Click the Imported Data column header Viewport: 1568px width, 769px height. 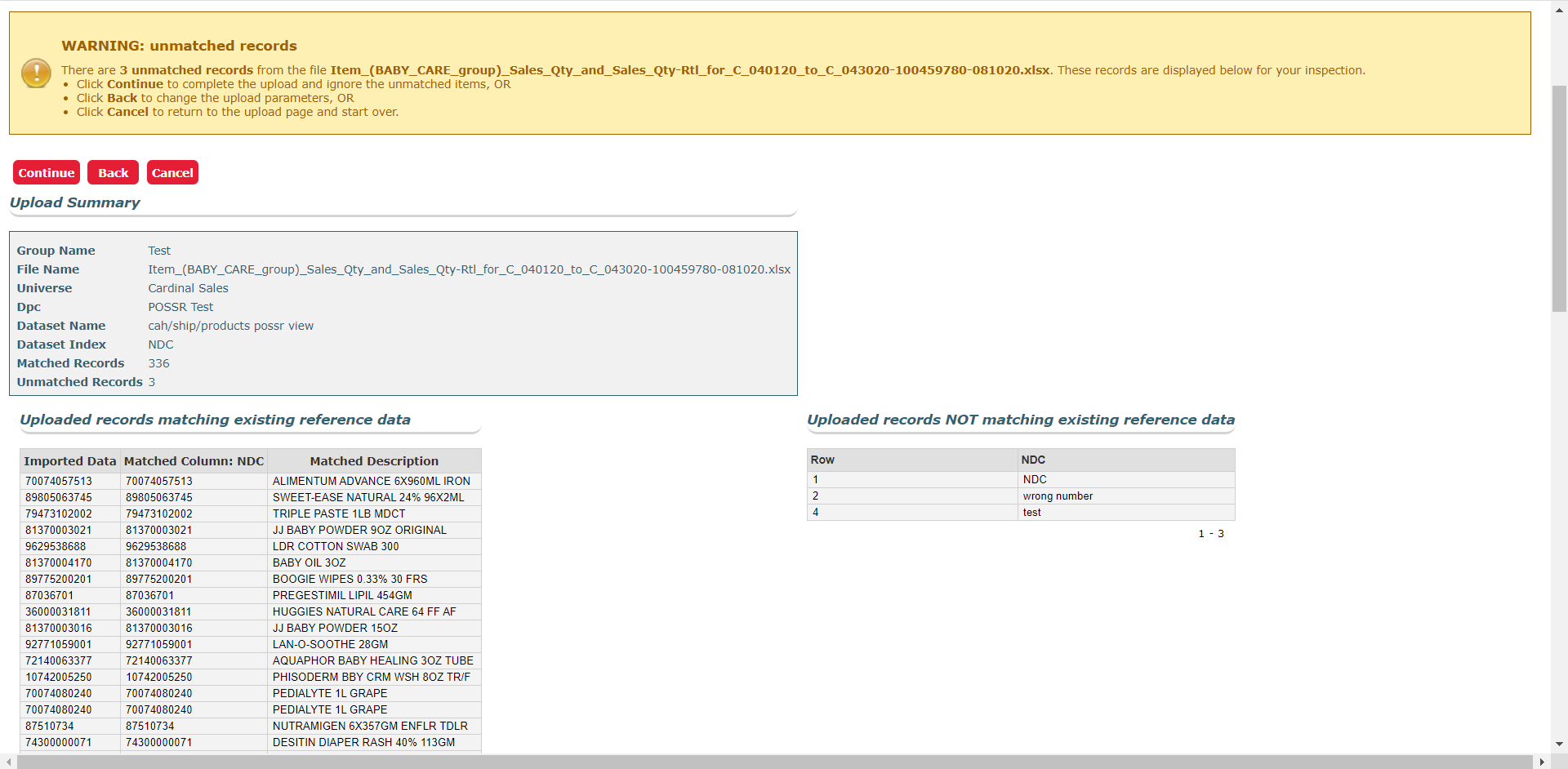click(70, 461)
